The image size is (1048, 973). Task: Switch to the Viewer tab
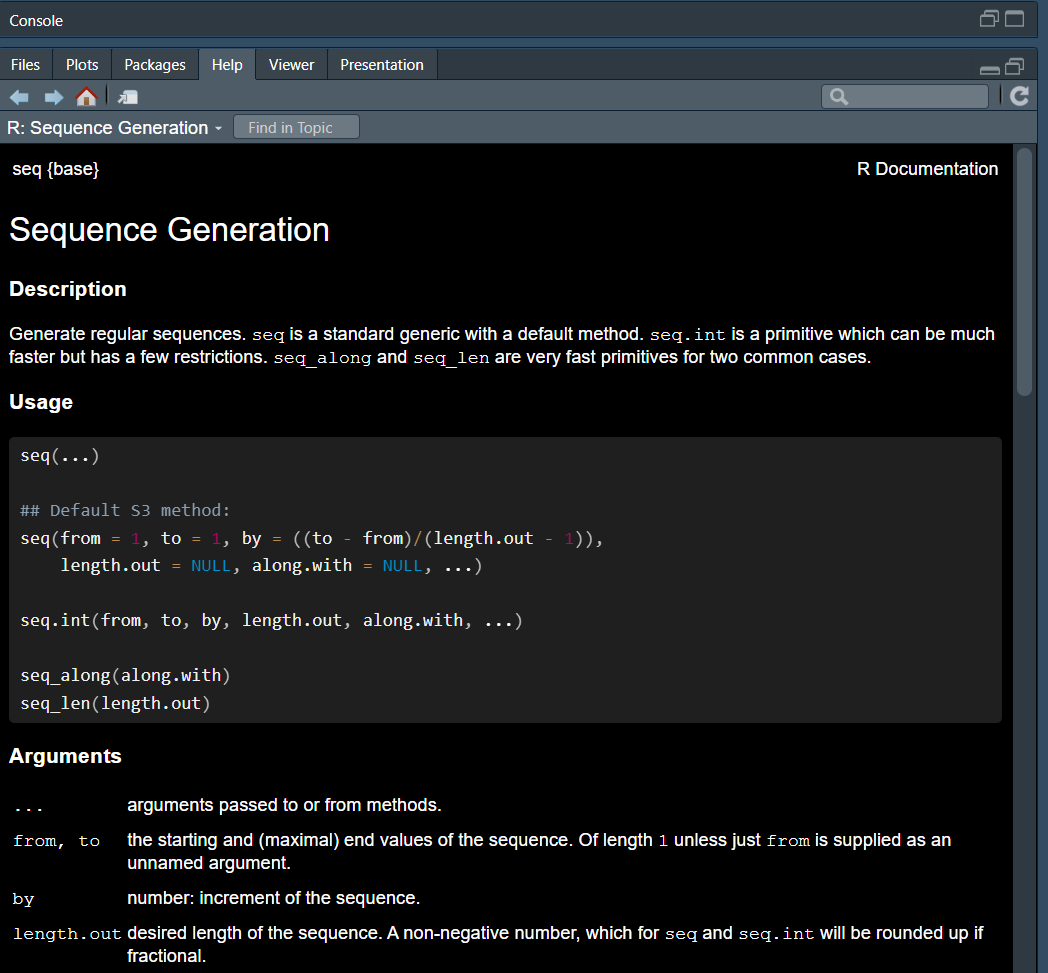(x=291, y=65)
